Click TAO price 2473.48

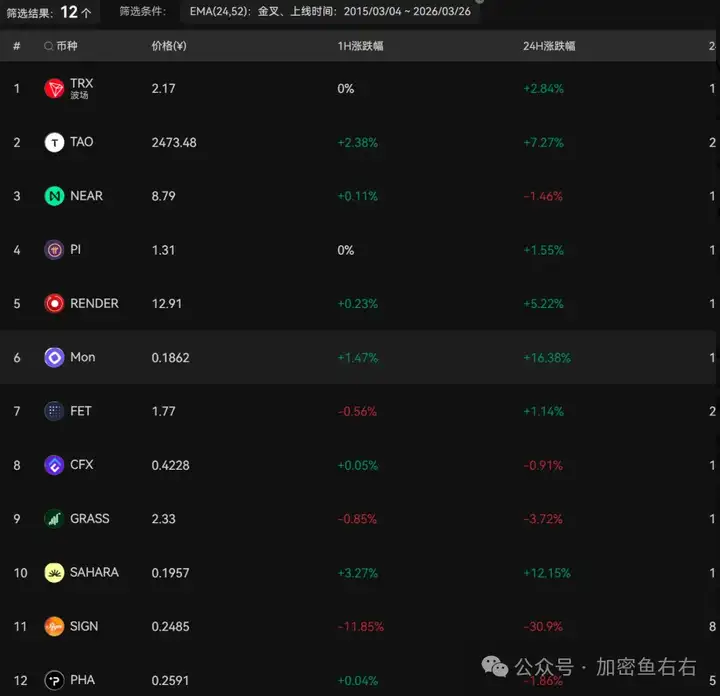(x=174, y=143)
